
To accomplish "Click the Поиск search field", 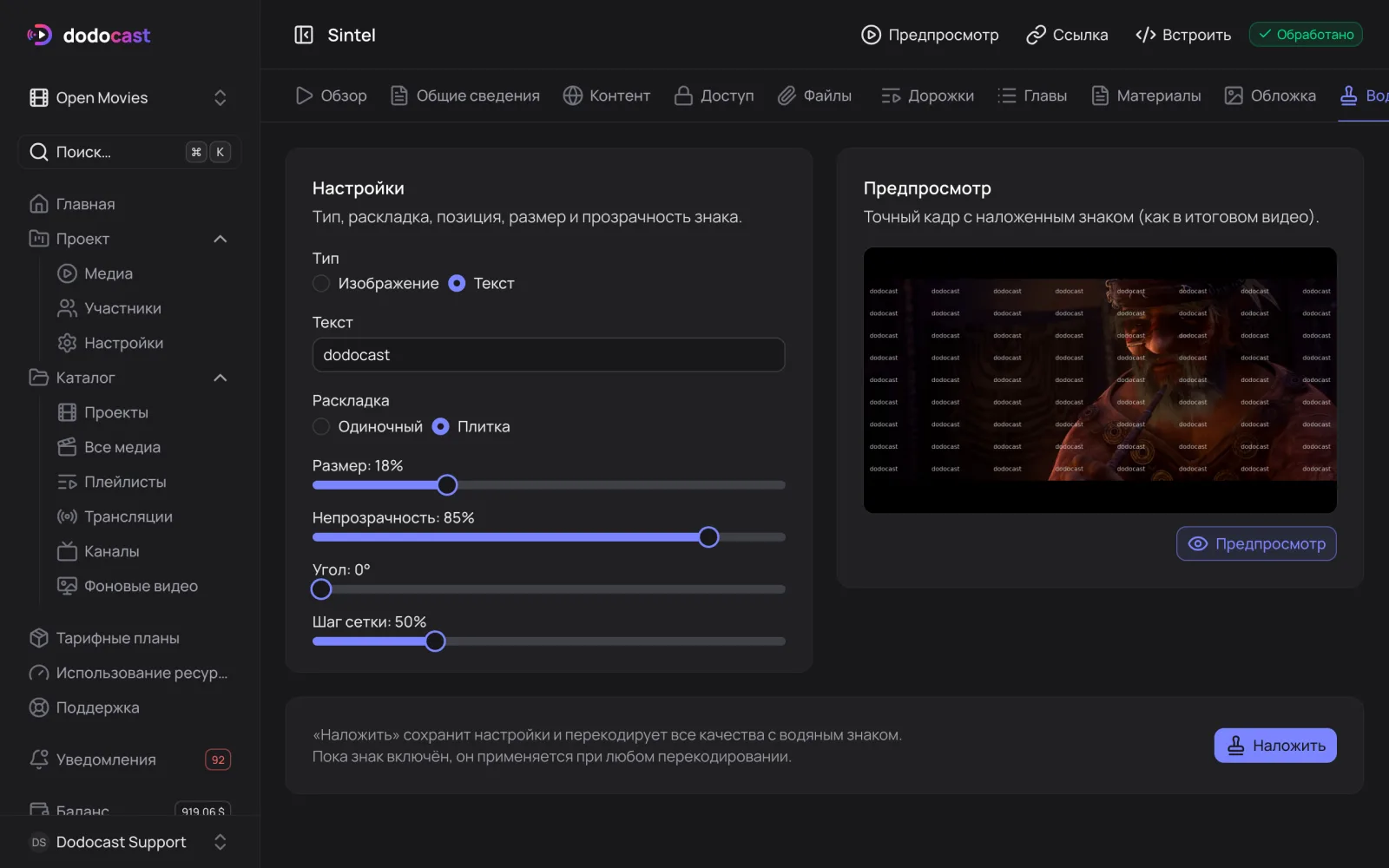I will point(129,152).
